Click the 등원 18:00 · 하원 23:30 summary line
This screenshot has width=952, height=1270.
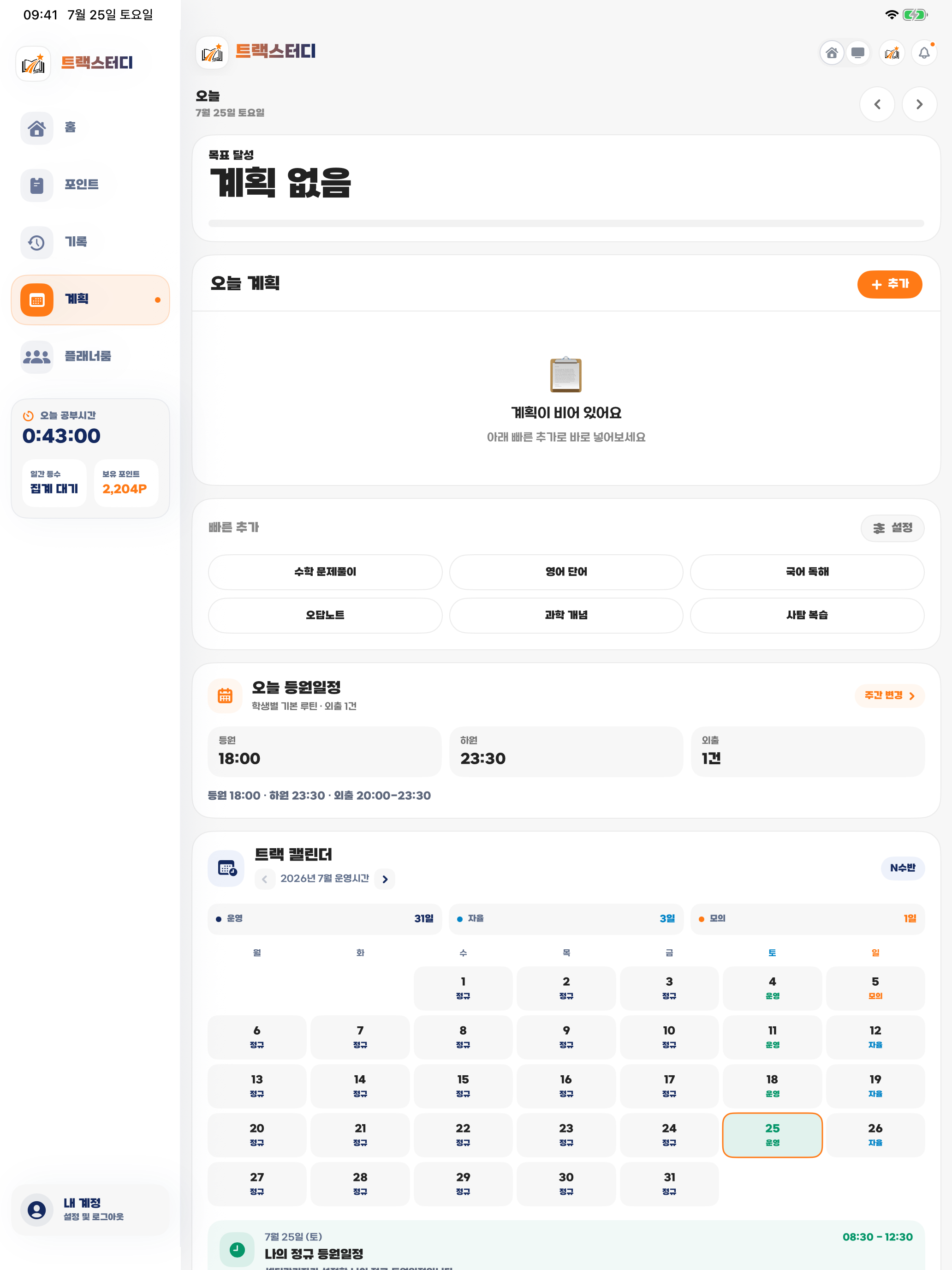click(x=319, y=796)
